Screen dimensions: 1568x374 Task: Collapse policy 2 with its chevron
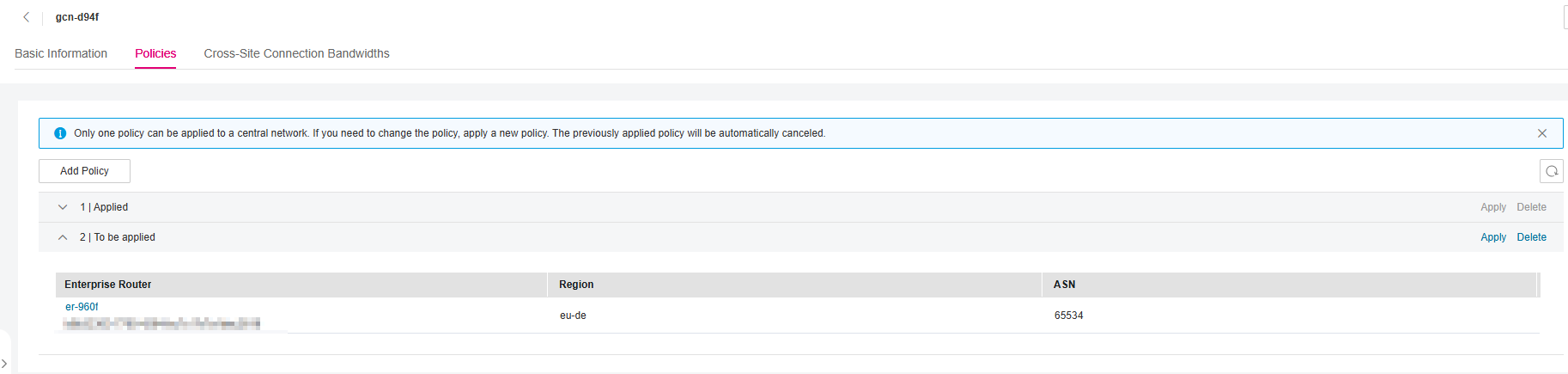point(63,237)
